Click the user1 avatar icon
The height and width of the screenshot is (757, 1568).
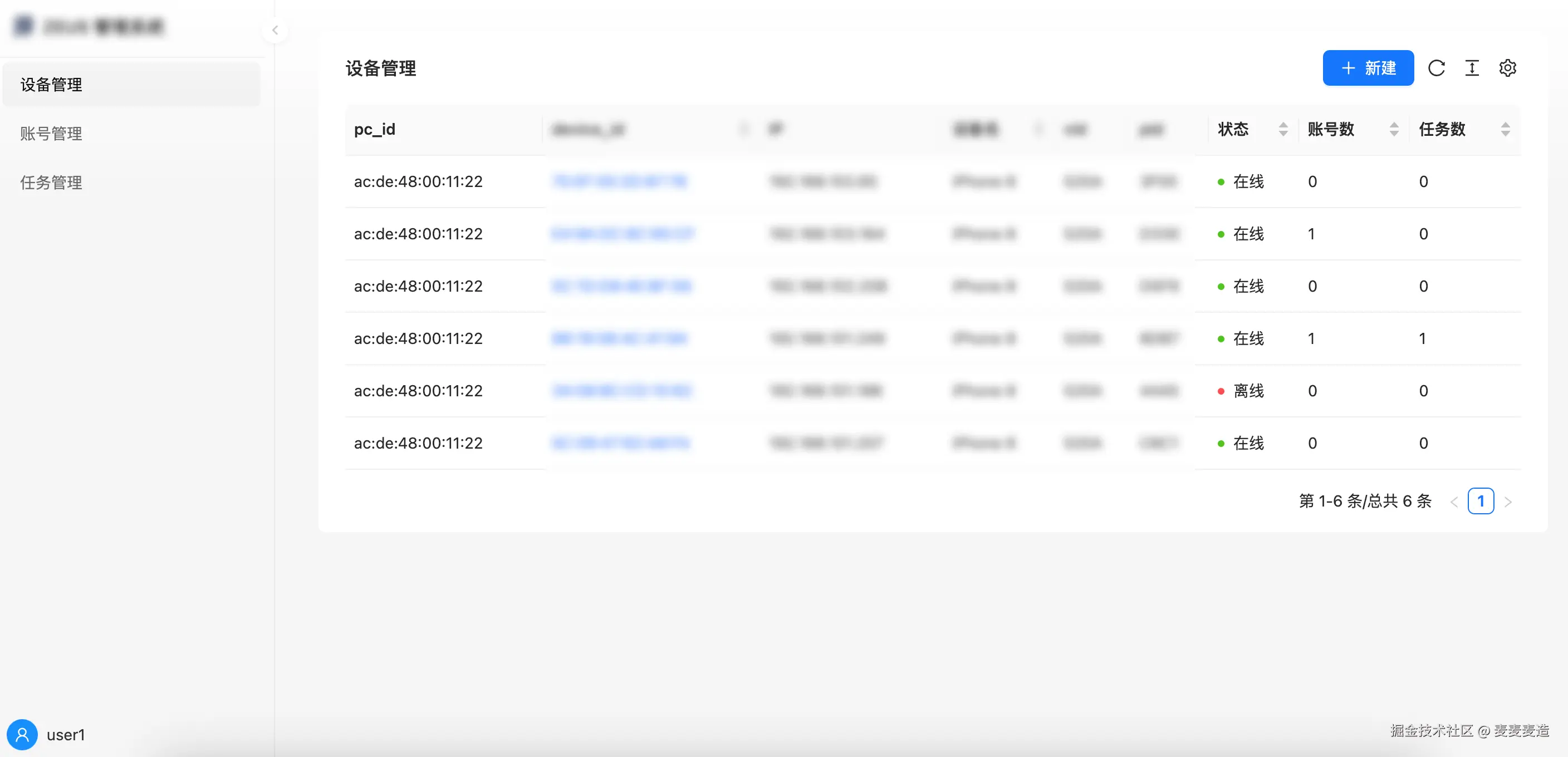[22, 735]
